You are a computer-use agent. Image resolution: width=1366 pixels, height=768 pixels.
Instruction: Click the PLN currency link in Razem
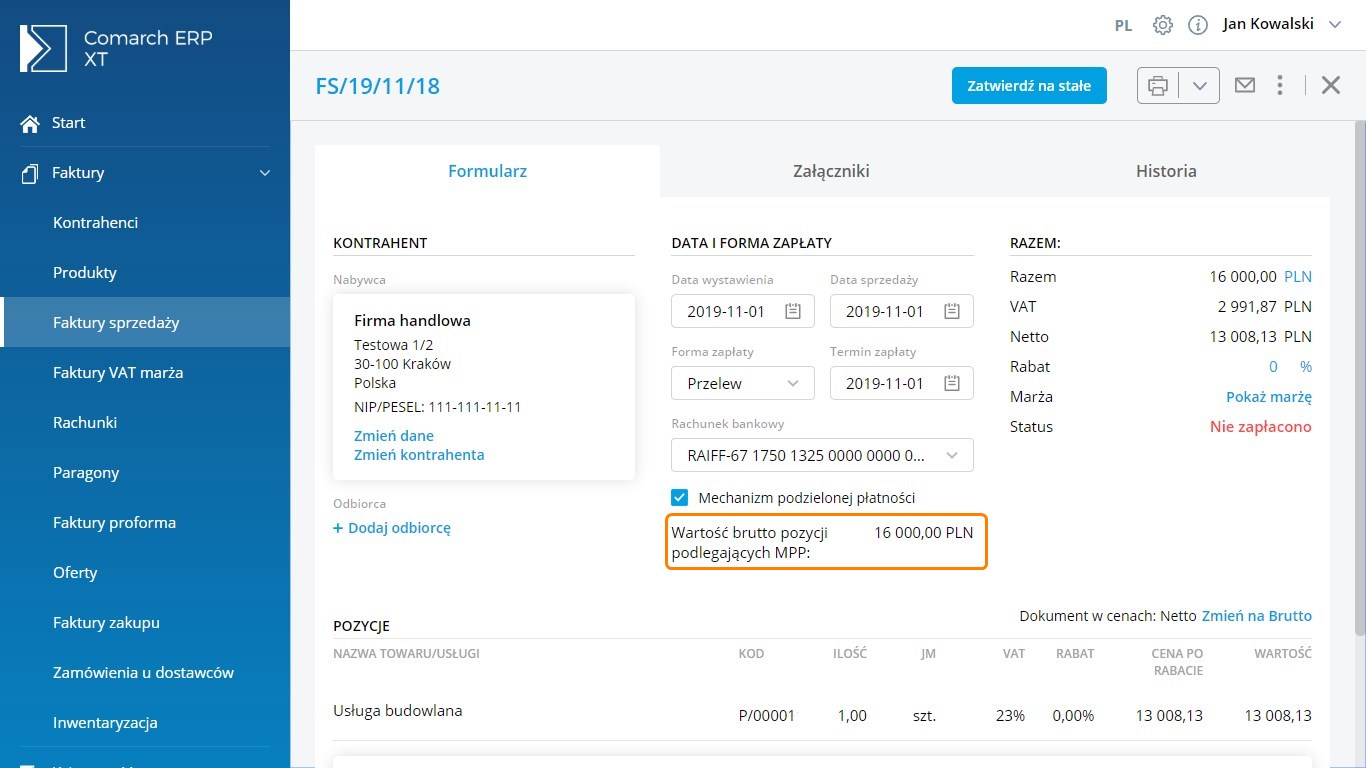[1298, 277]
